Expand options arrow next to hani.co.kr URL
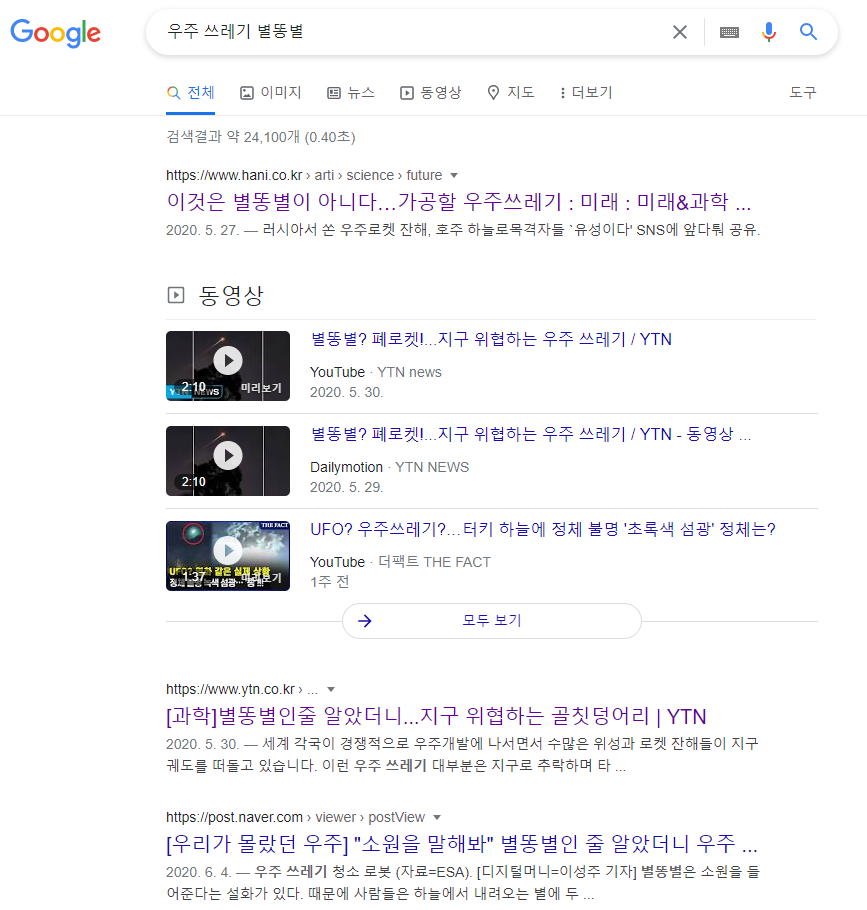 [454, 175]
